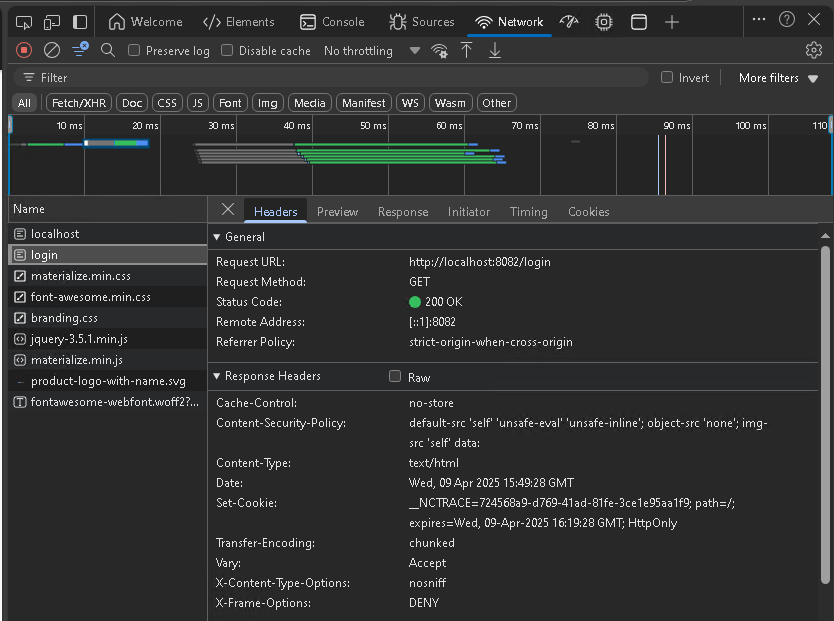Screen dimensions: 834x621
Task: Stop recording the network log
Action: click(x=22, y=50)
